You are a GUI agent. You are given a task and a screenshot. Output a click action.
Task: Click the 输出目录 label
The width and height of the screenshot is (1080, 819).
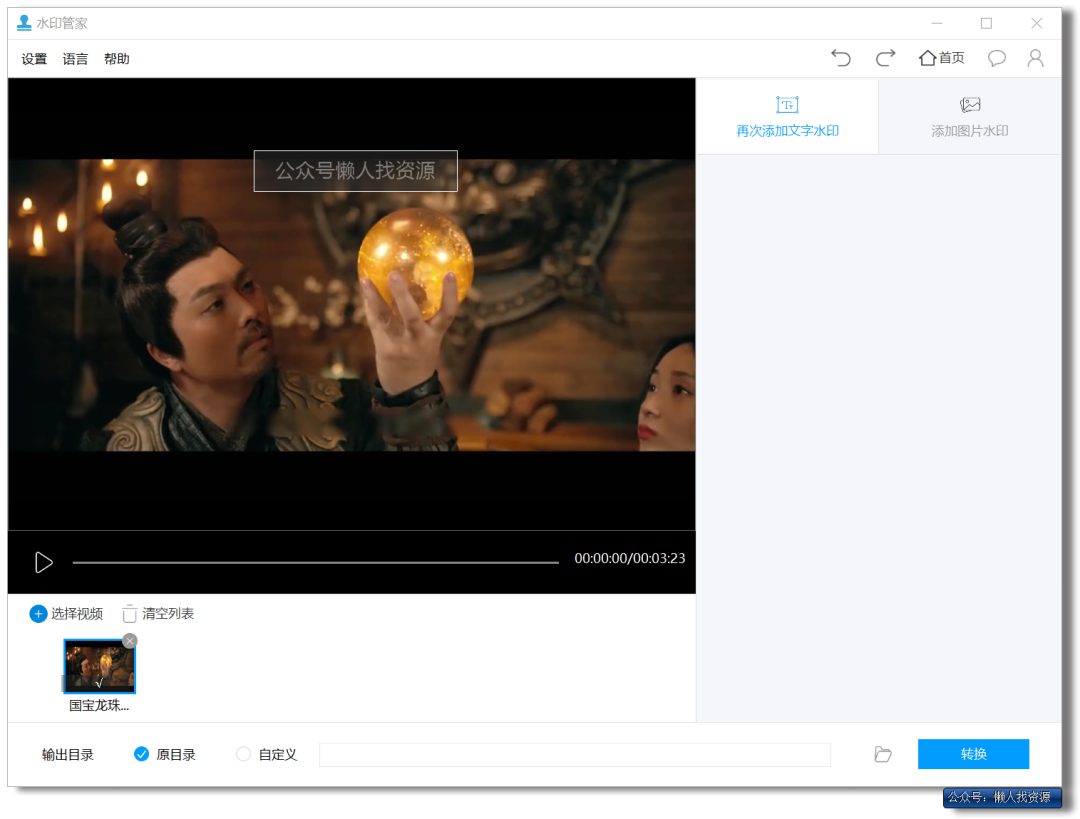point(68,754)
